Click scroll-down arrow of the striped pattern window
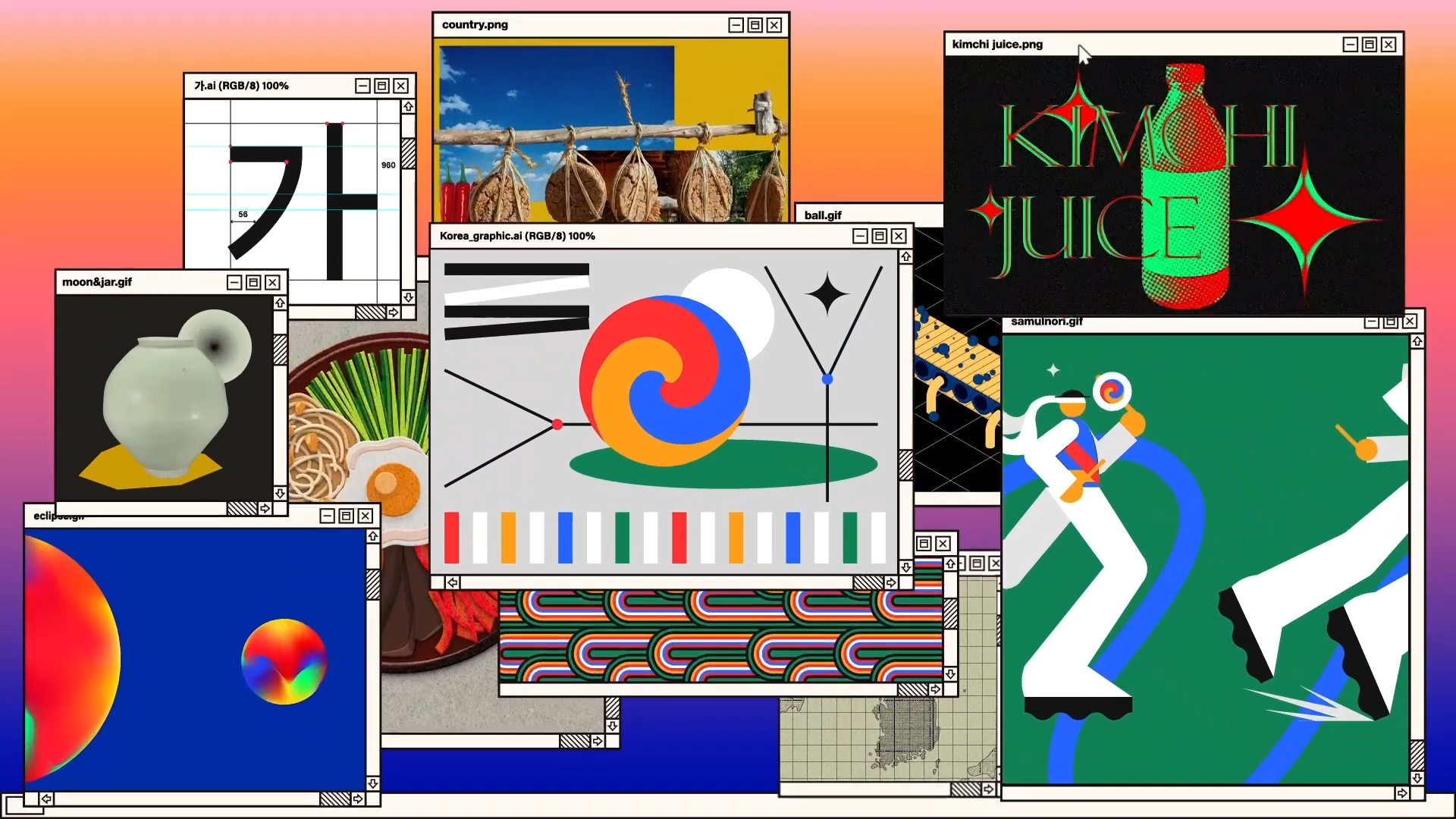Viewport: 1456px width, 819px height. 950,673
